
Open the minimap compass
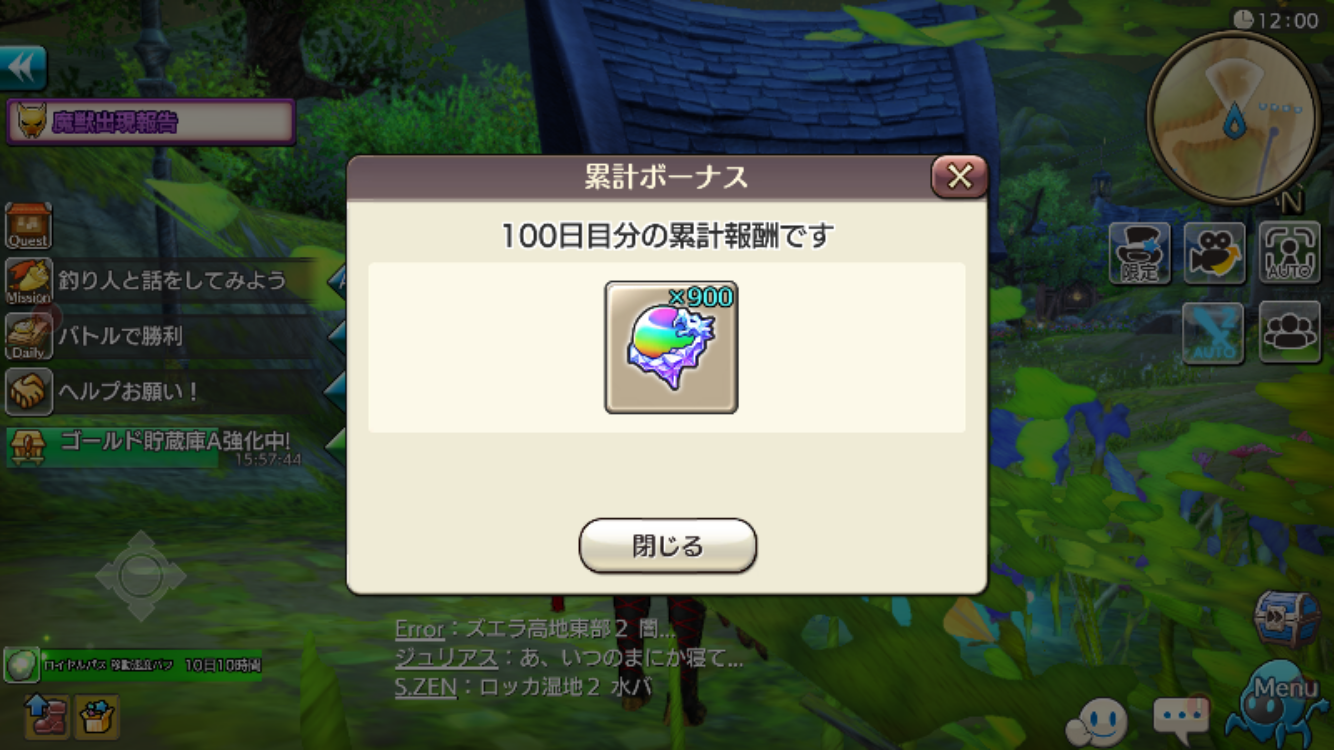pos(1234,118)
